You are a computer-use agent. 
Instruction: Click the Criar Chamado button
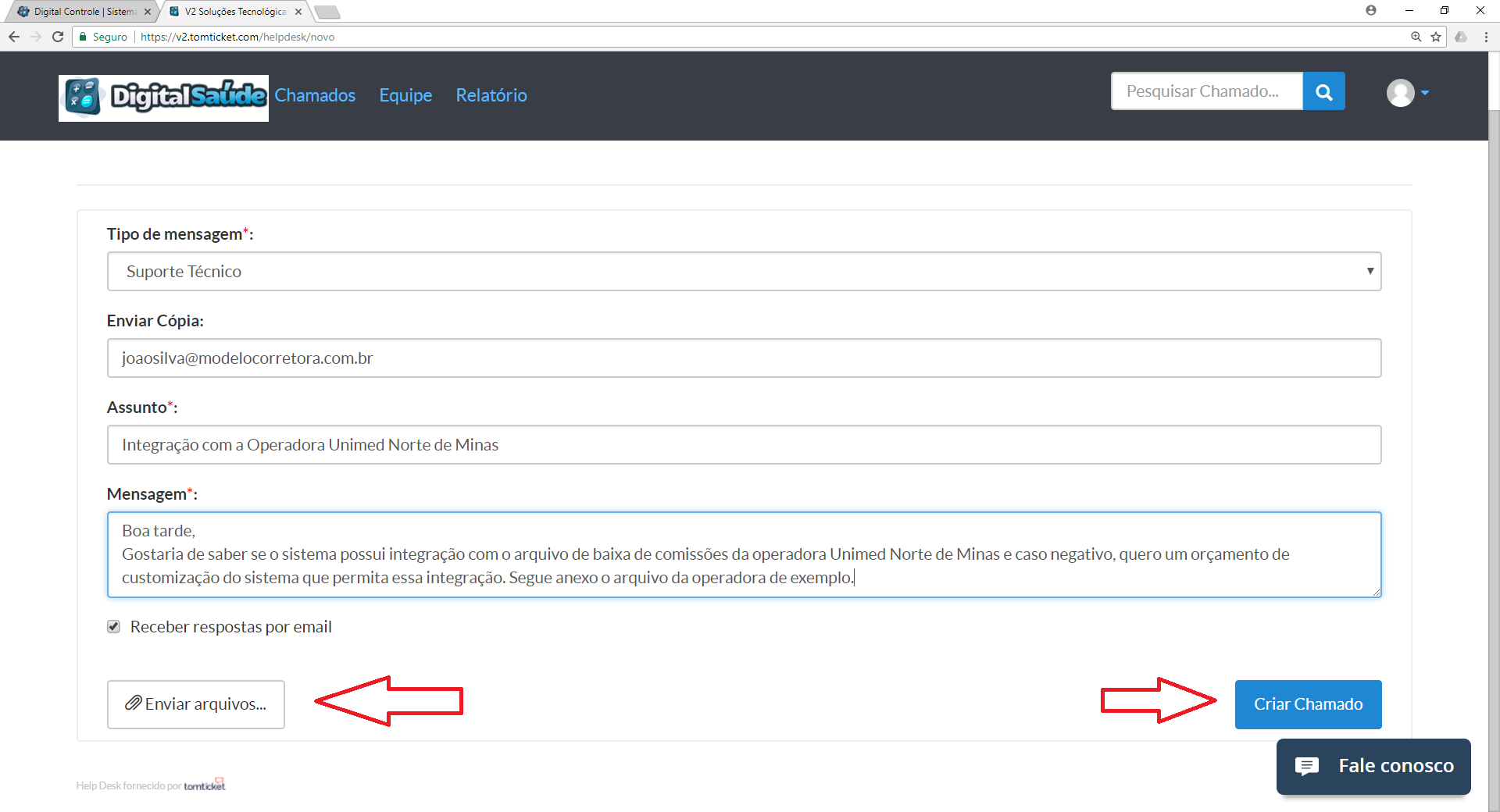click(x=1308, y=704)
